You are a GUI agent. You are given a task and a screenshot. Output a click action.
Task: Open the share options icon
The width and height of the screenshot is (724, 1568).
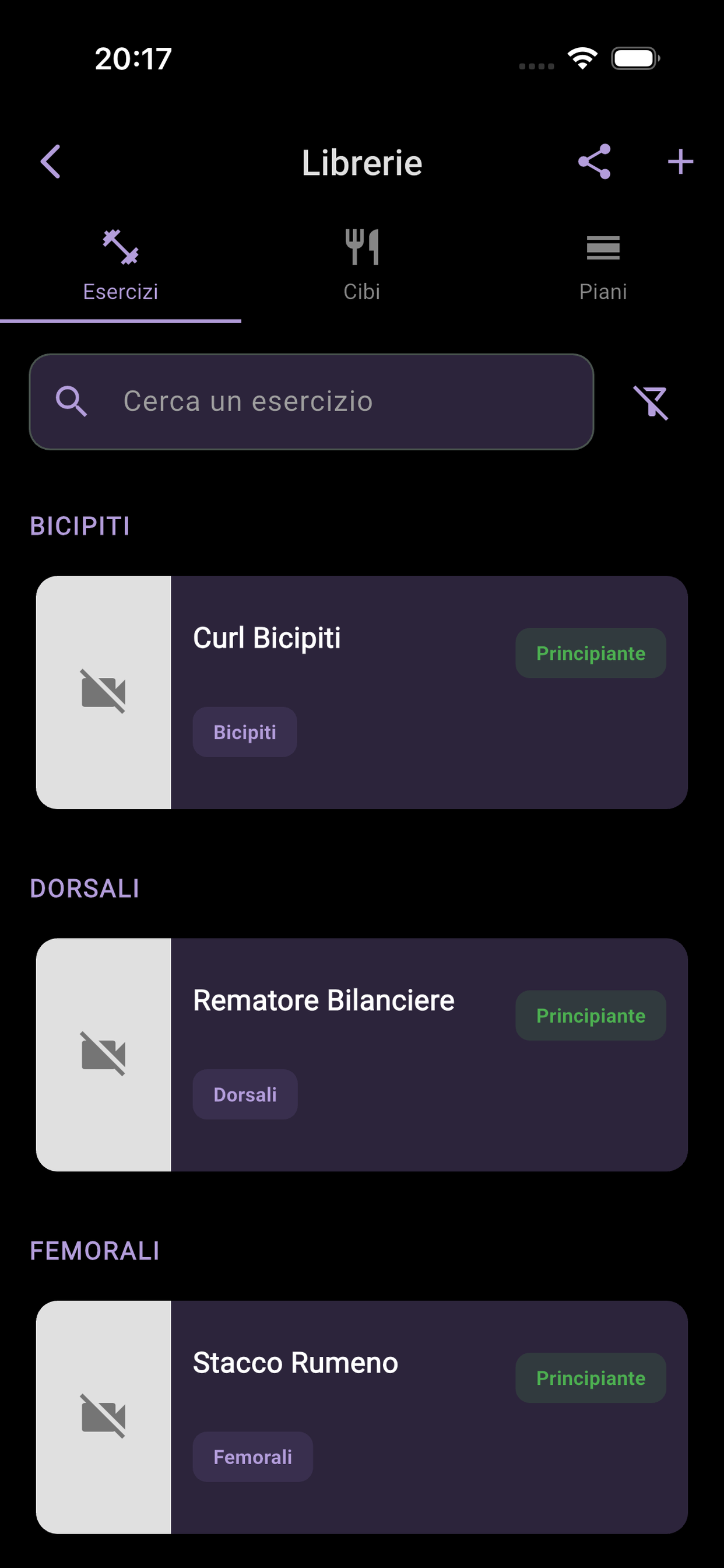594,162
